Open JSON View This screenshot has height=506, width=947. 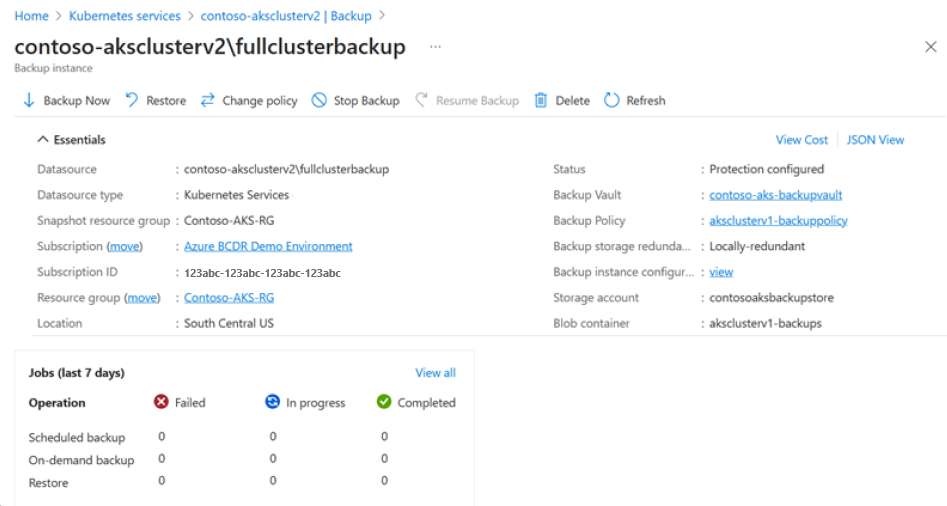875,139
